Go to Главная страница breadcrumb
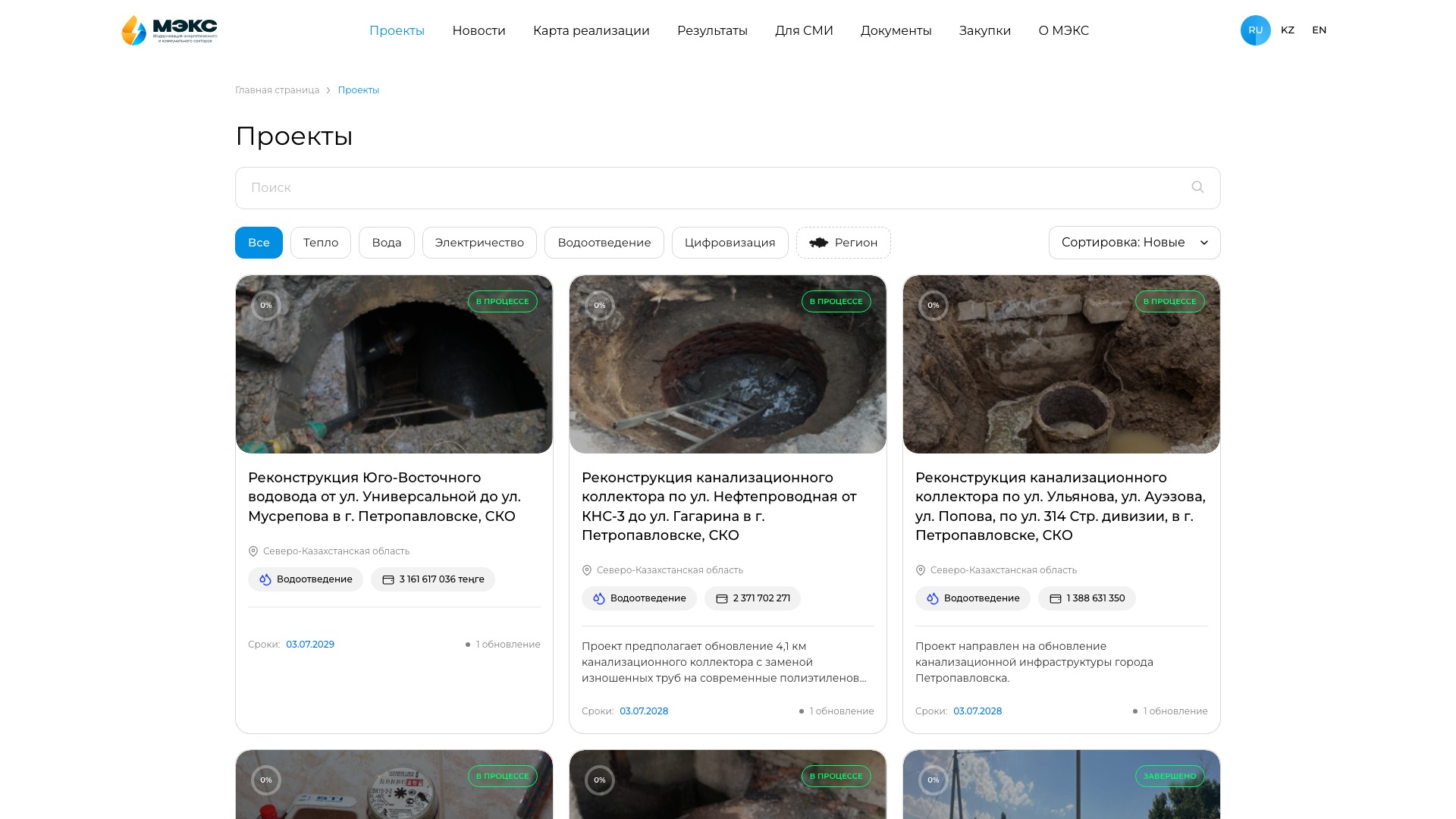Viewport: 1456px width, 819px height. click(277, 90)
